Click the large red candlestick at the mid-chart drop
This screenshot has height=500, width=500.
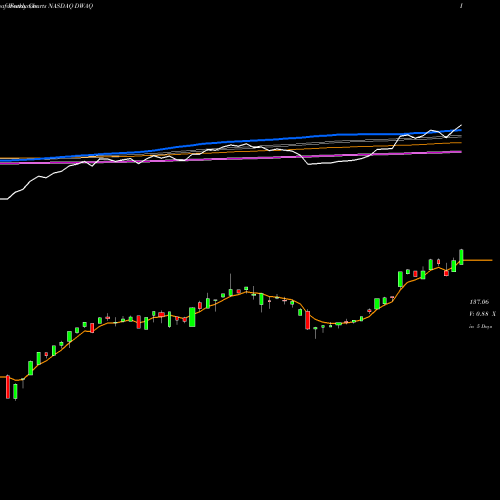coord(308,320)
